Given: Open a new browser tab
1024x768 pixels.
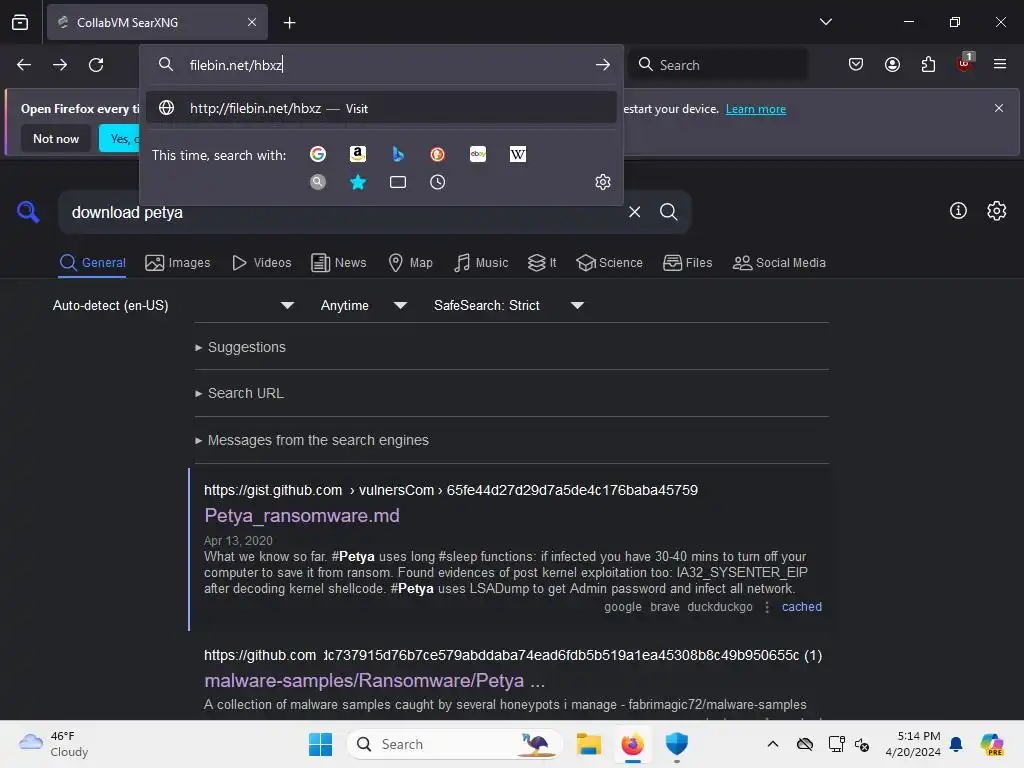Looking at the screenshot, I should (x=289, y=23).
